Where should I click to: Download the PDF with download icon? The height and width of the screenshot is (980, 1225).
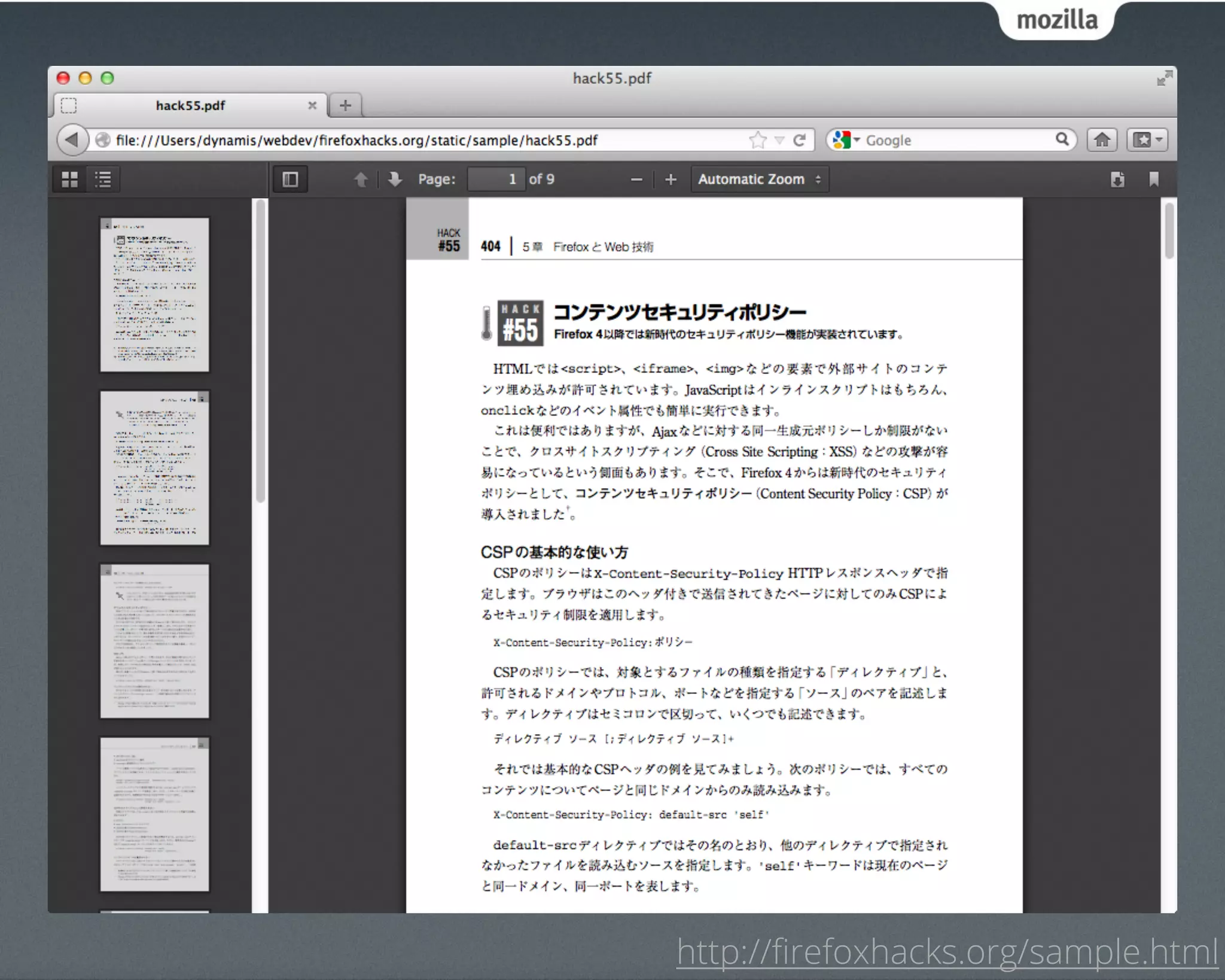pos(1117,179)
